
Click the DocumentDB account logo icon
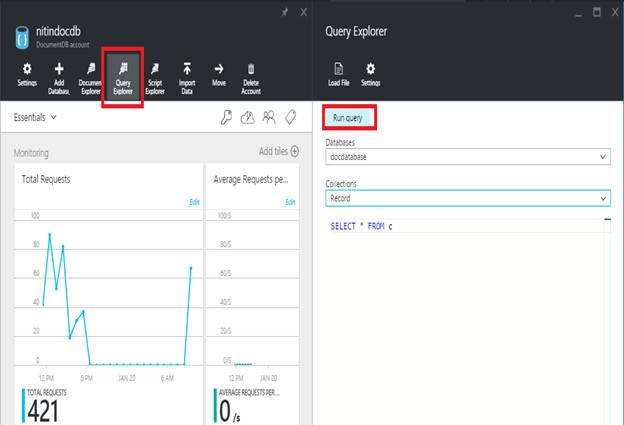[22, 38]
